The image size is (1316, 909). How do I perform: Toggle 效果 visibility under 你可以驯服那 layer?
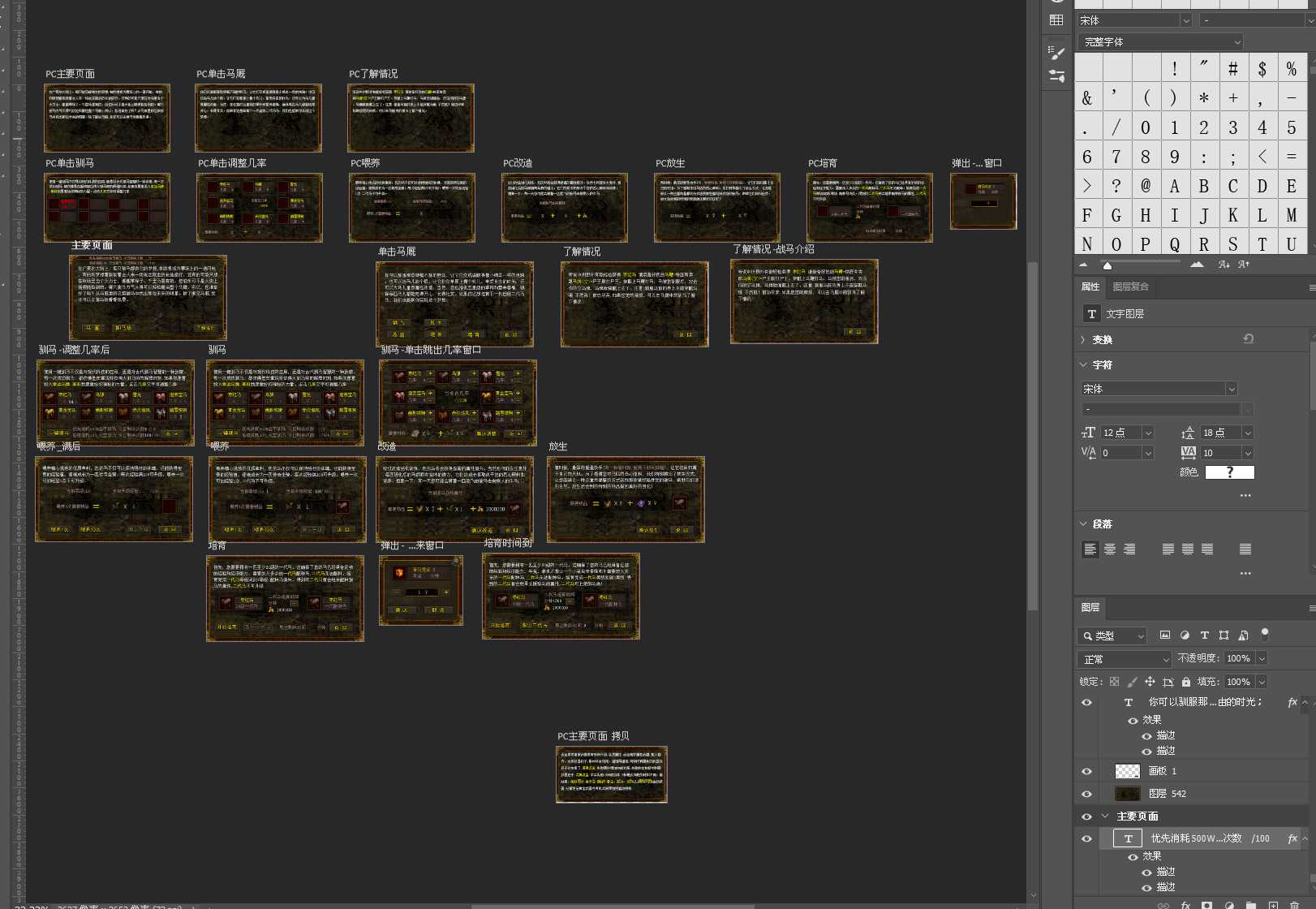tap(1133, 720)
